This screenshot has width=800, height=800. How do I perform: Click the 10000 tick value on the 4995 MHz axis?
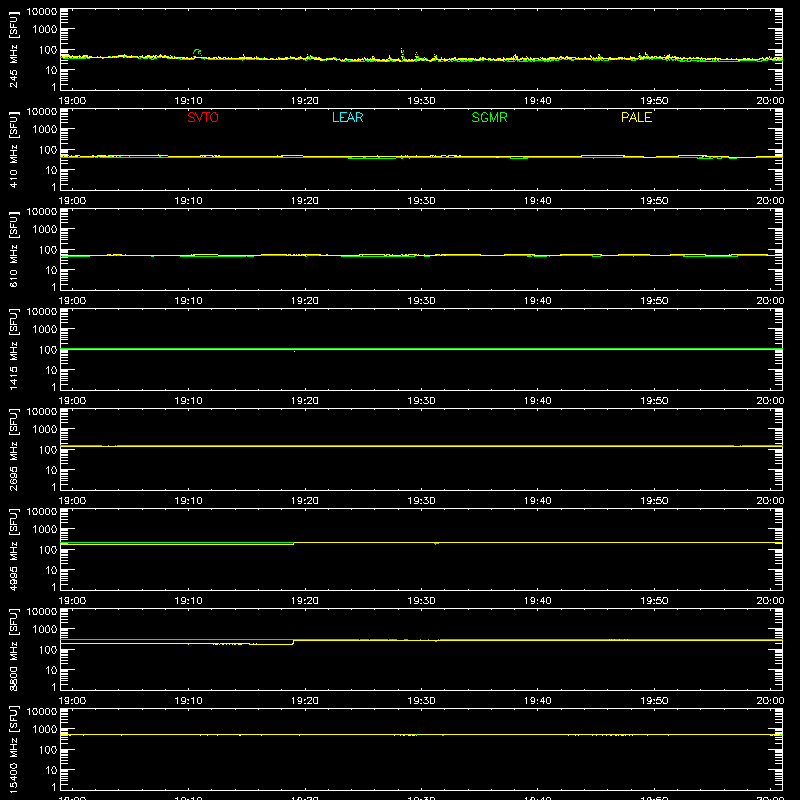[42, 512]
